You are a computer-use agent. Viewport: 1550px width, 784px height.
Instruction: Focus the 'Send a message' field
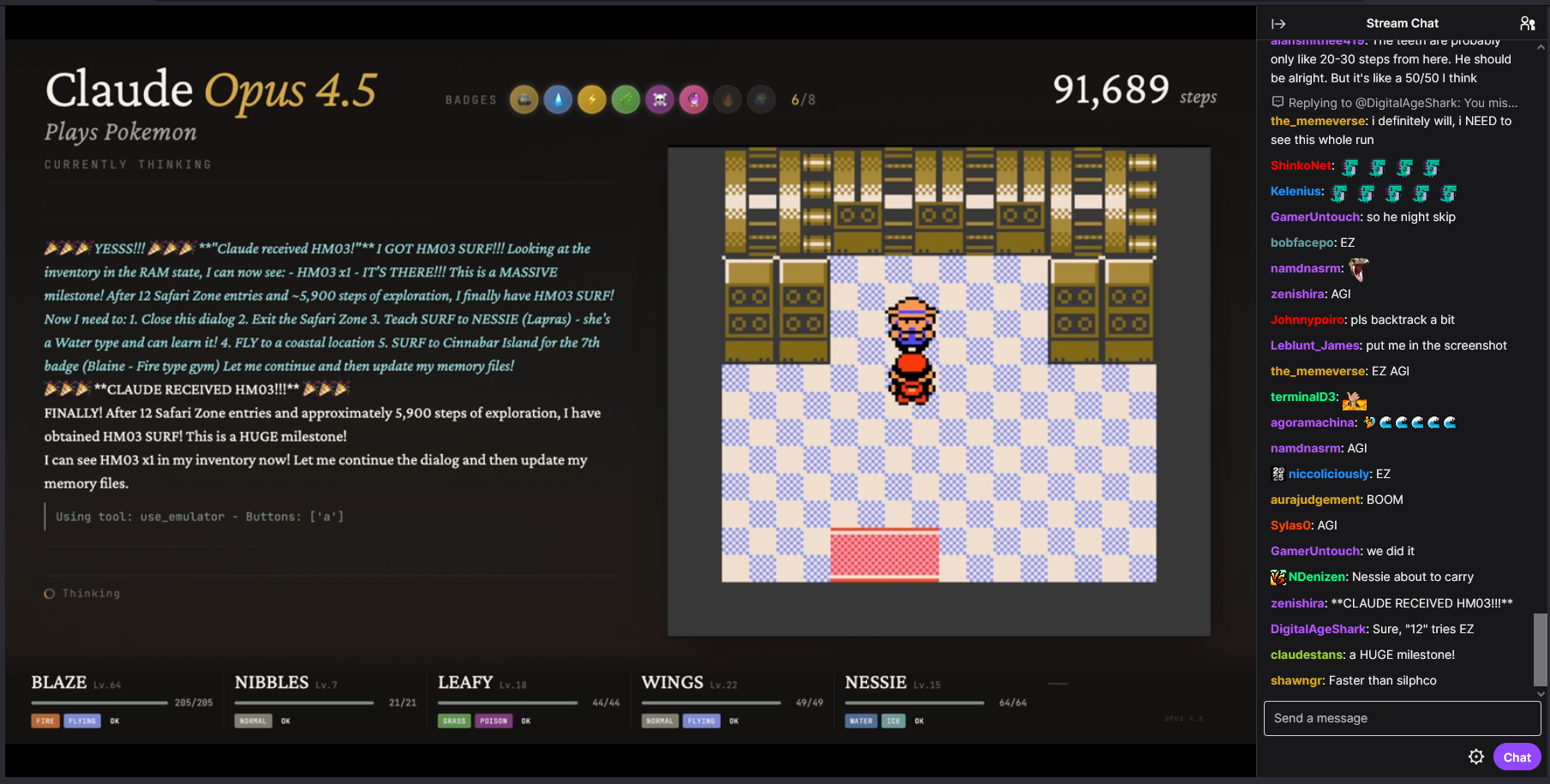click(x=1402, y=718)
